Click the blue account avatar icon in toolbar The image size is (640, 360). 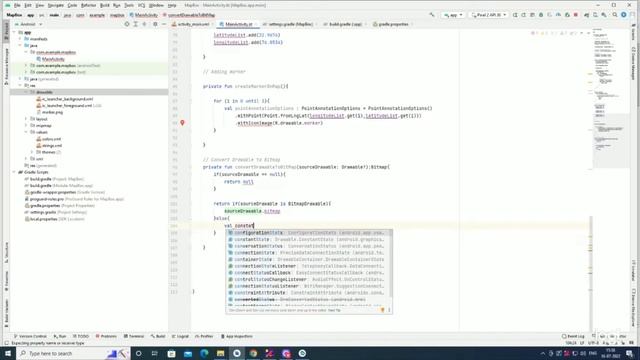click(624, 15)
